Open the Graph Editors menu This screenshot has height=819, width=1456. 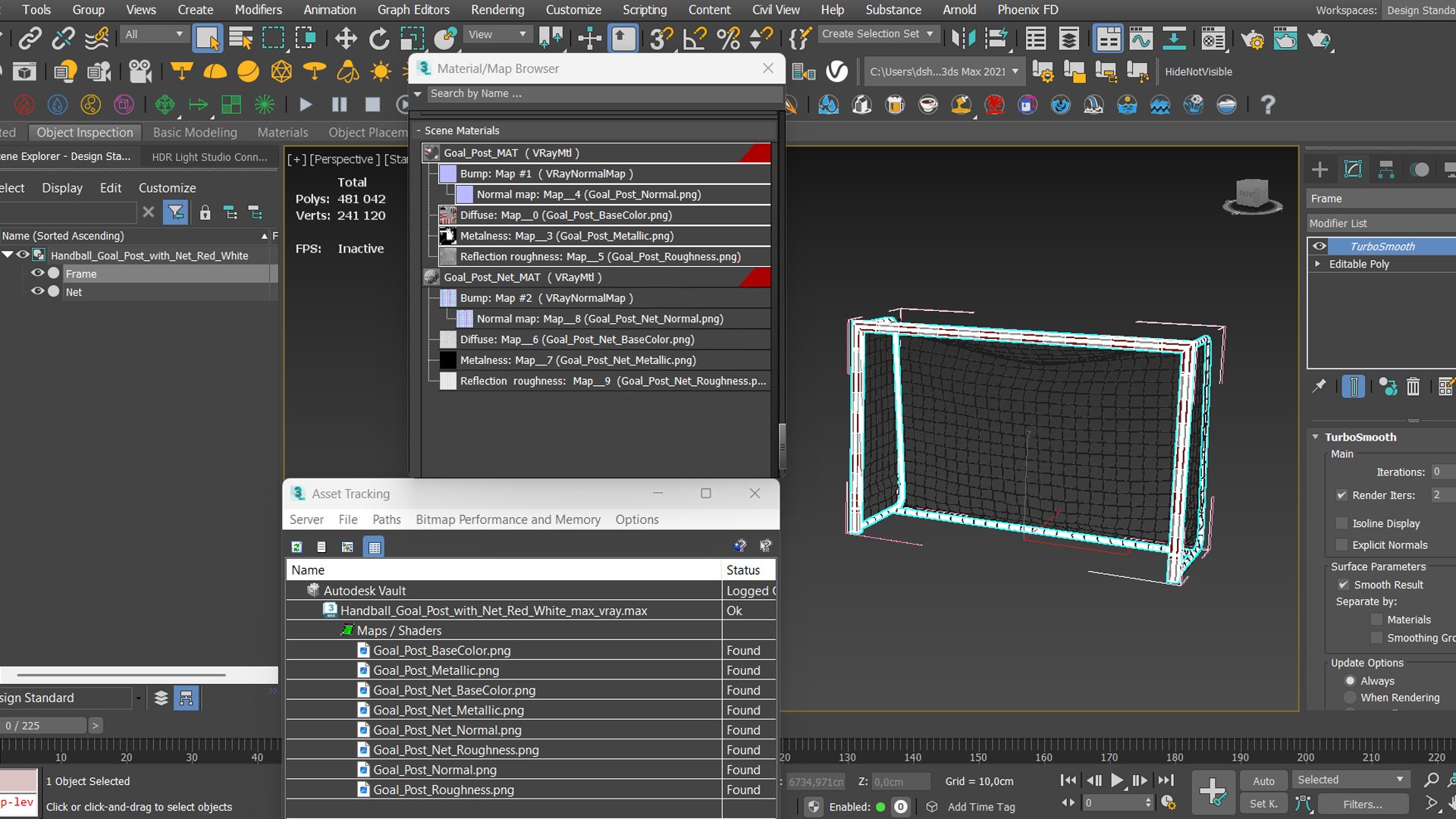coord(413,10)
